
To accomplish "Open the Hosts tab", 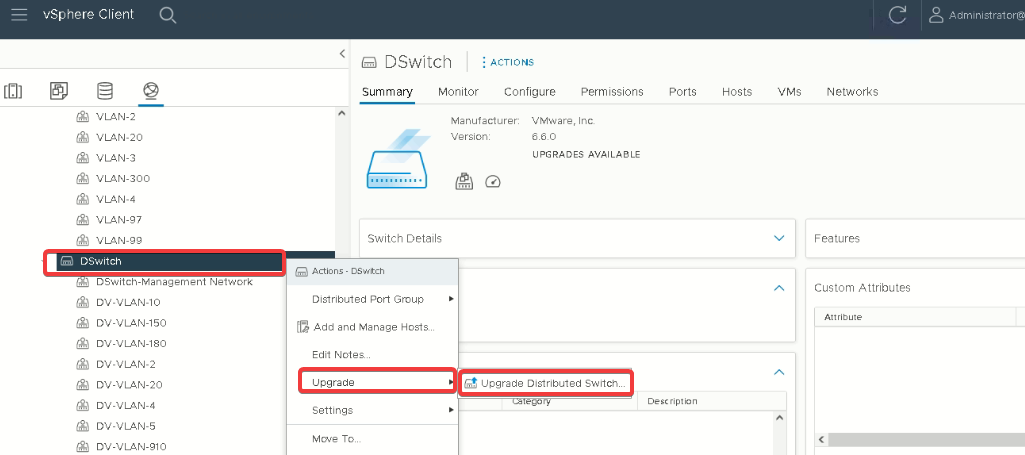I will tap(737, 92).
